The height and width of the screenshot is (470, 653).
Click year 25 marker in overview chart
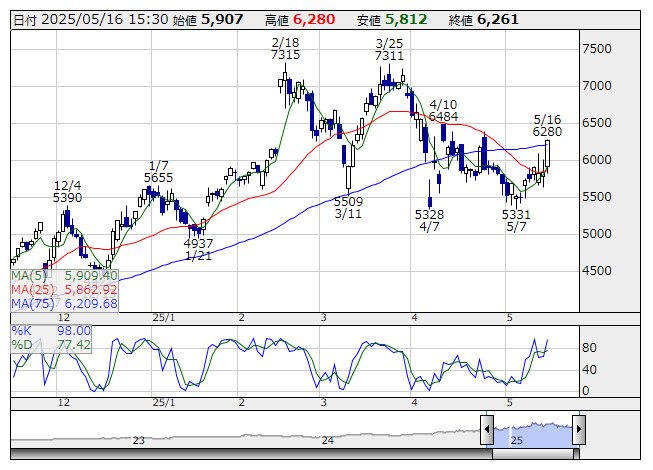click(x=516, y=440)
